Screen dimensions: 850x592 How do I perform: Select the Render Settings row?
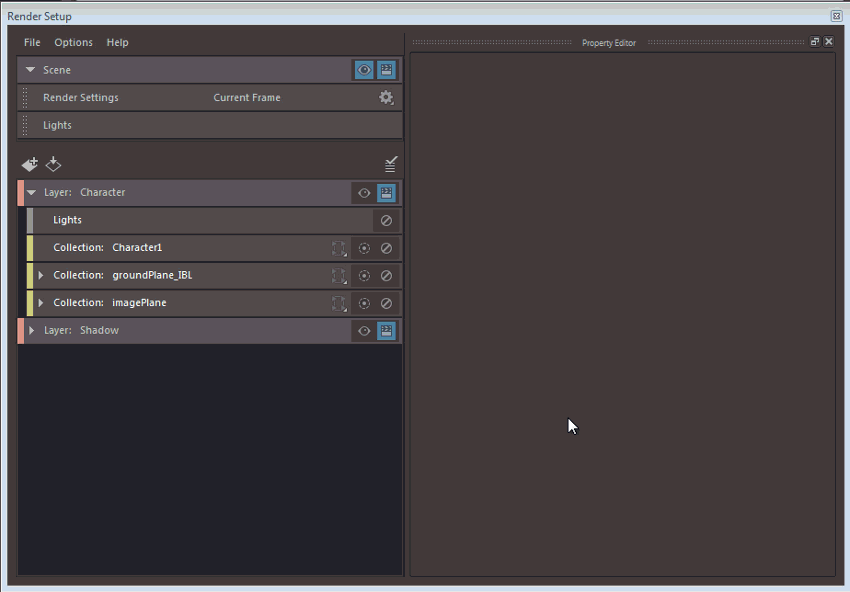(x=150, y=97)
